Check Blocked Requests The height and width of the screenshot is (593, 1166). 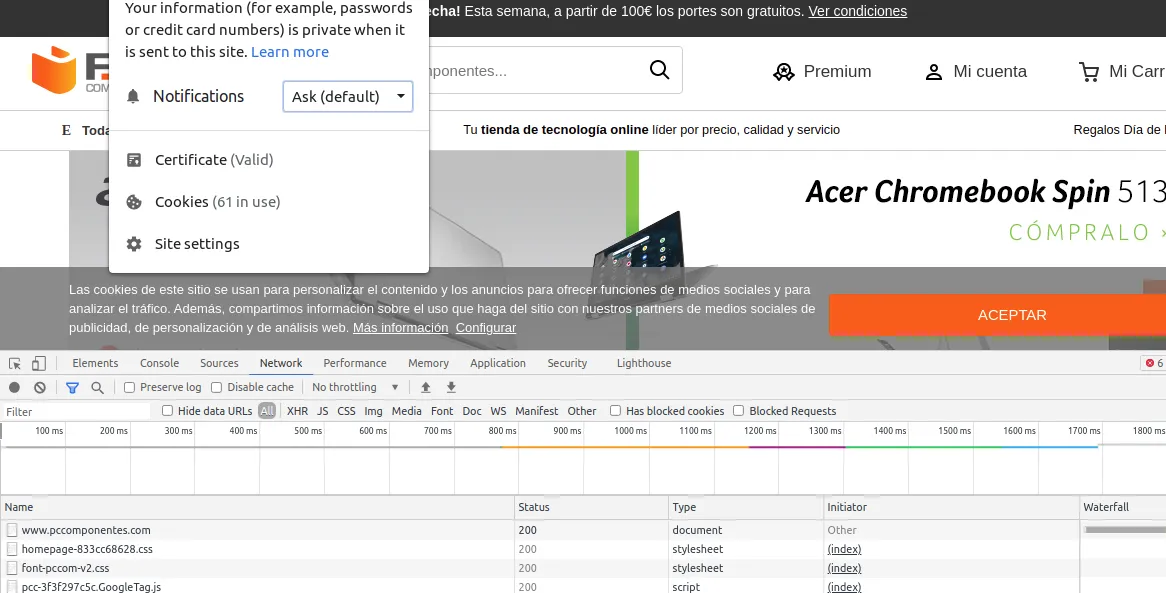click(x=738, y=411)
